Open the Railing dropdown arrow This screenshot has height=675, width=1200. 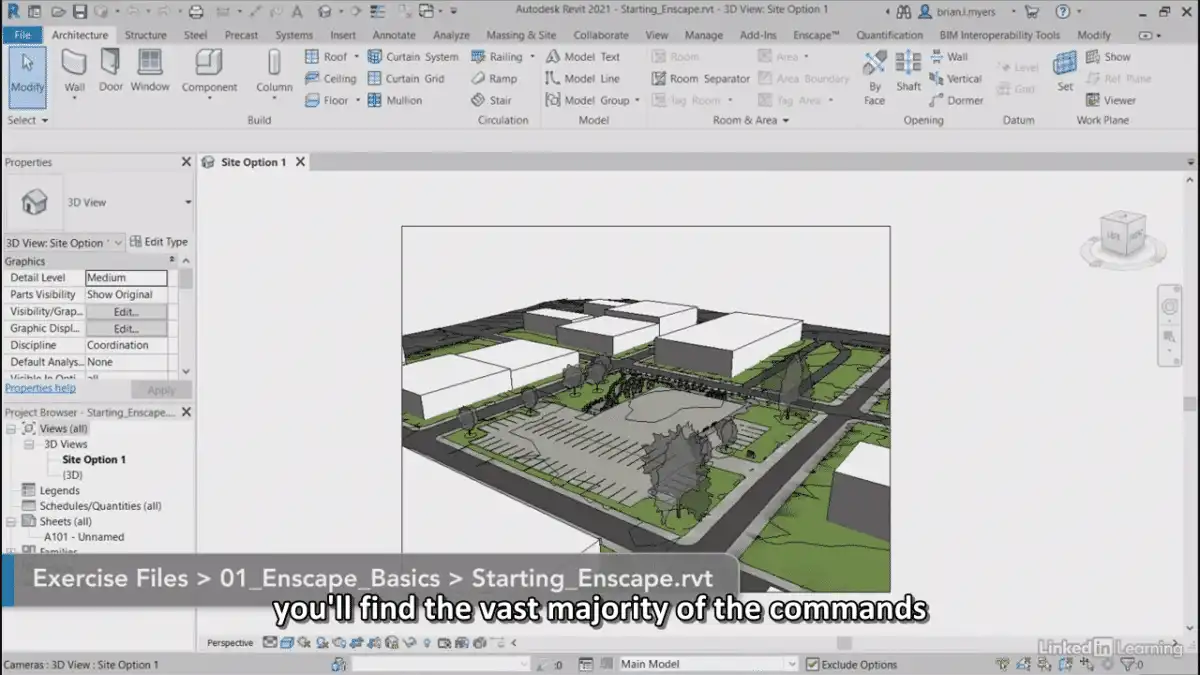click(532, 57)
